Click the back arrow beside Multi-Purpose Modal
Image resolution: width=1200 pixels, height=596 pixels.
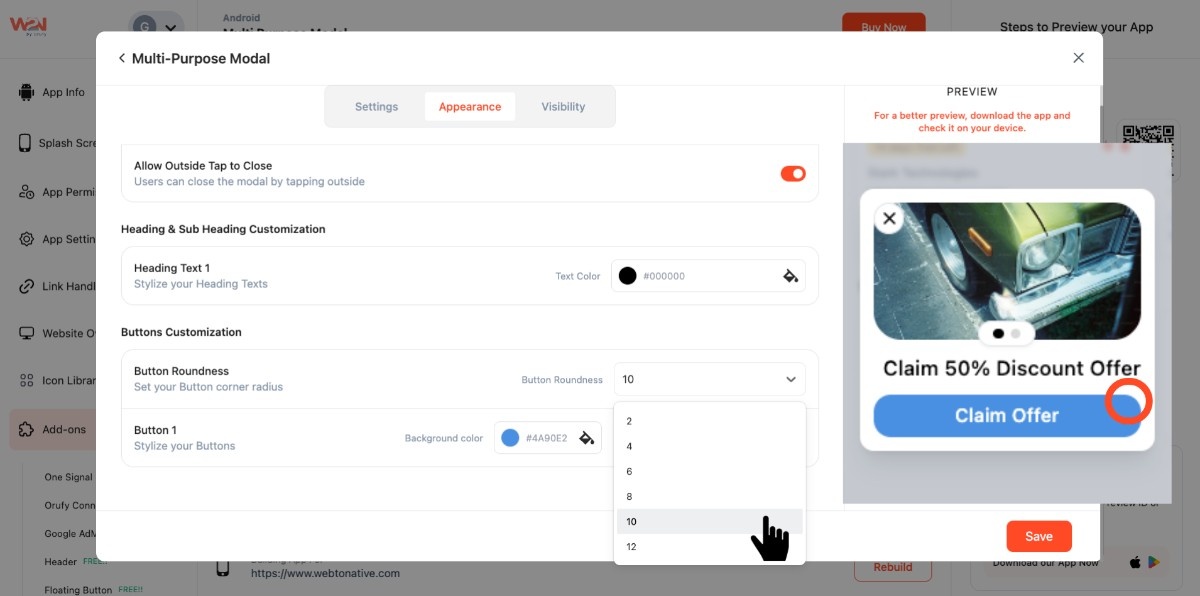122,59
